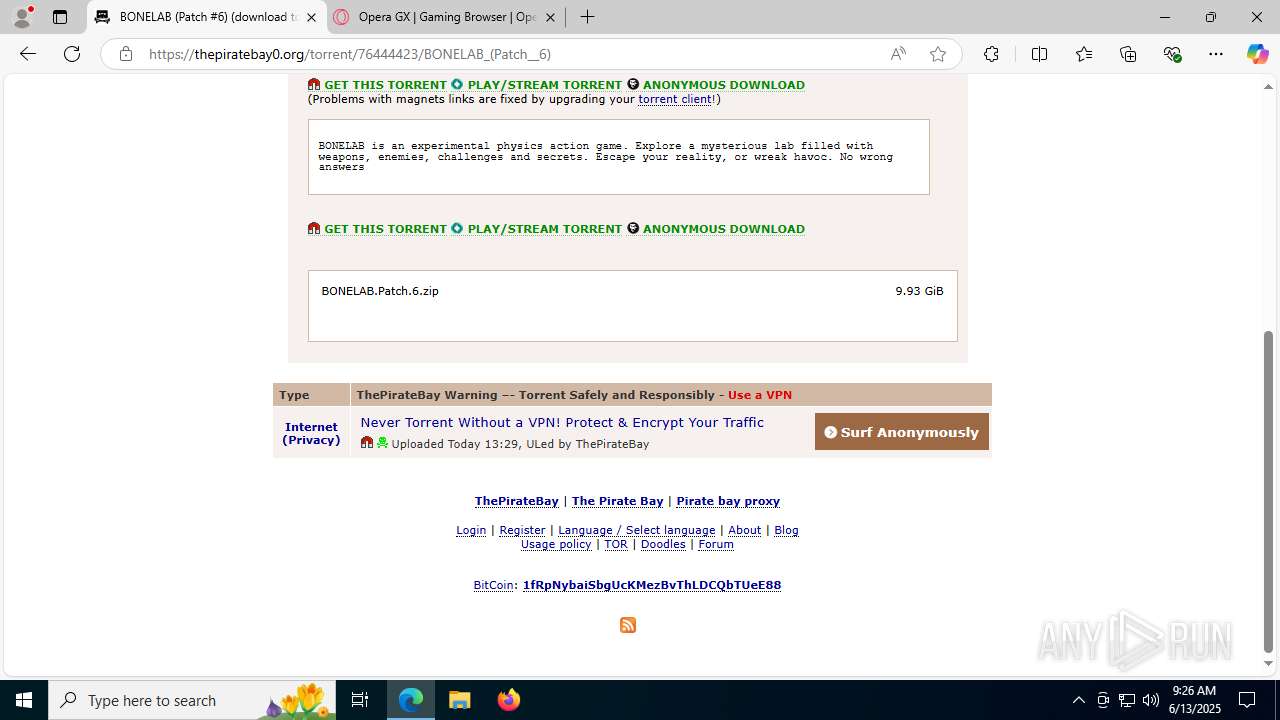
Task: Click the Internet (Privacy) type link
Action: click(x=311, y=433)
